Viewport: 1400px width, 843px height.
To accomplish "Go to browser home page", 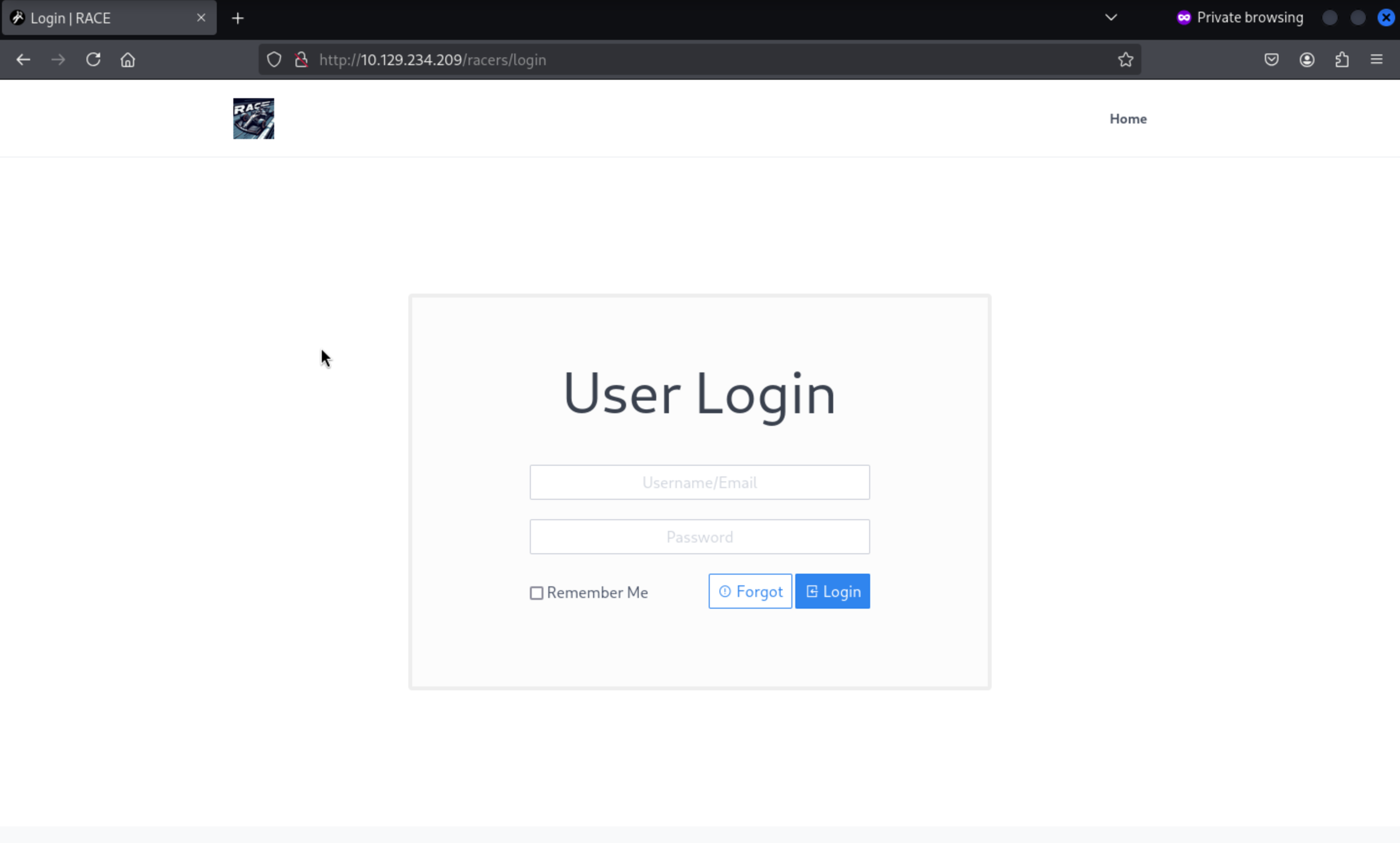I will 128,60.
